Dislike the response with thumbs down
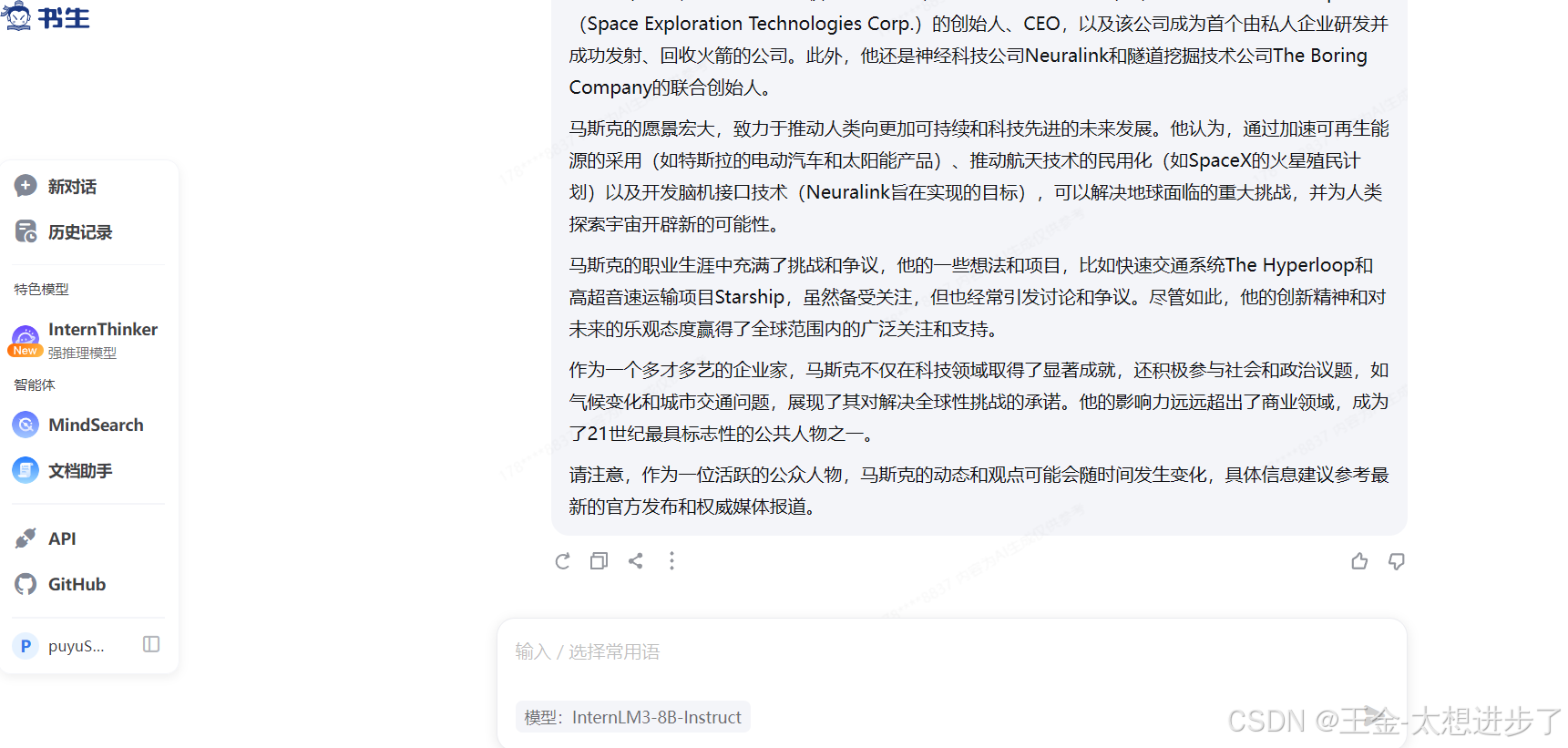The height and width of the screenshot is (748, 1568). click(x=1396, y=561)
